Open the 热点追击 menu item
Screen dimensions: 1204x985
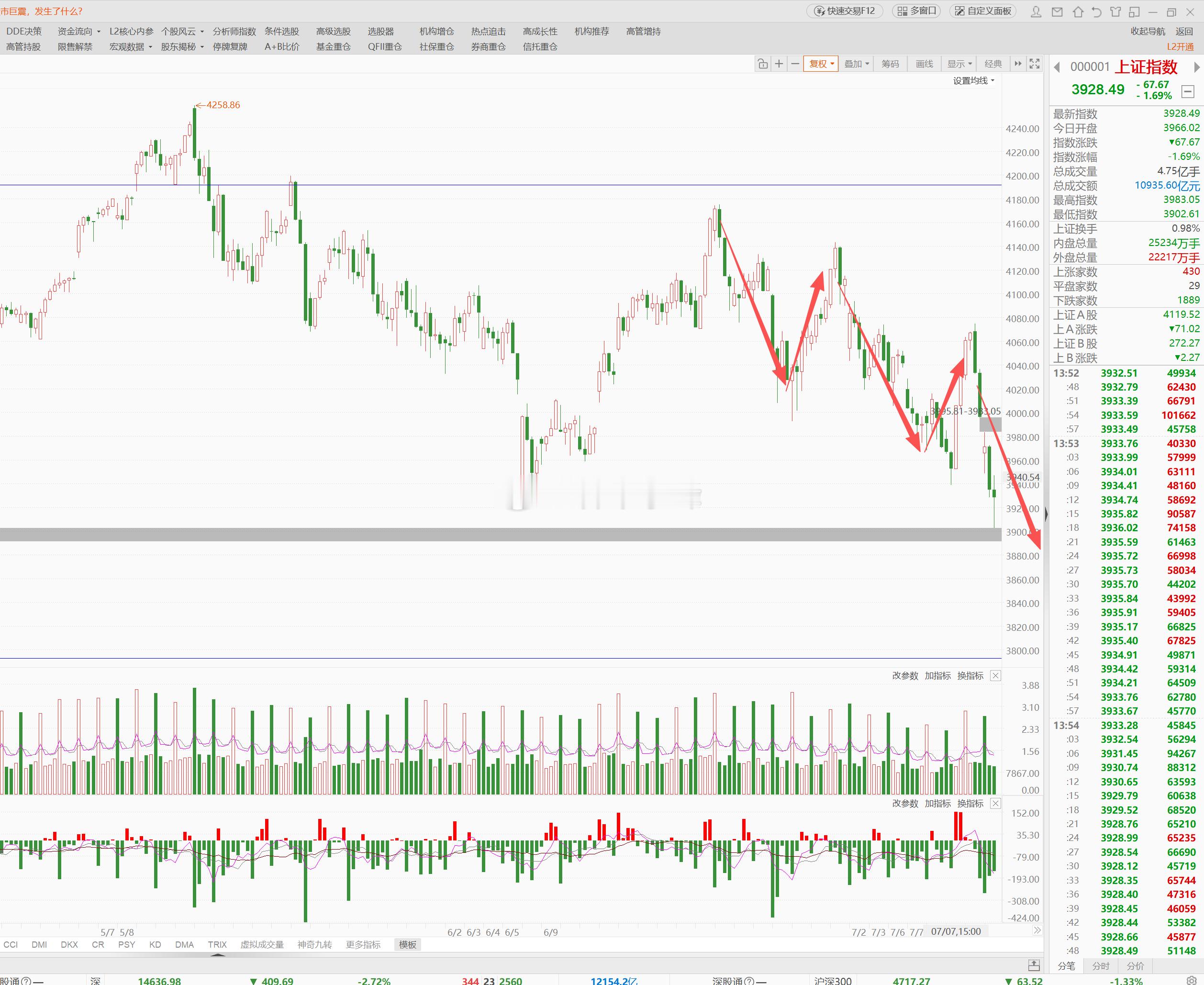click(x=488, y=32)
